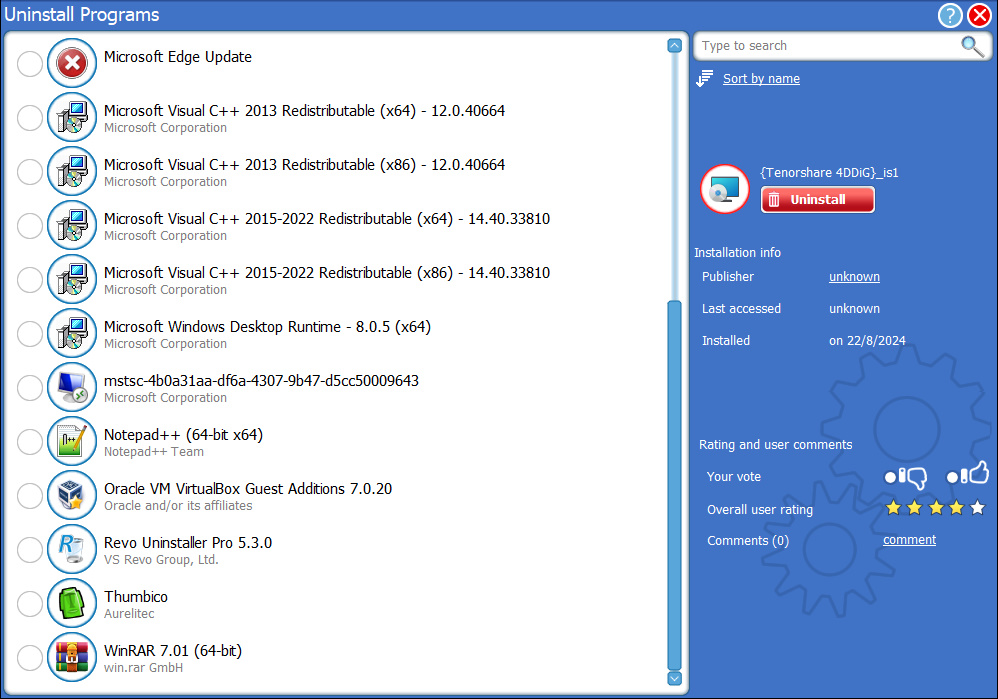Select Microsoft Edge Update entry text

[x=178, y=57]
